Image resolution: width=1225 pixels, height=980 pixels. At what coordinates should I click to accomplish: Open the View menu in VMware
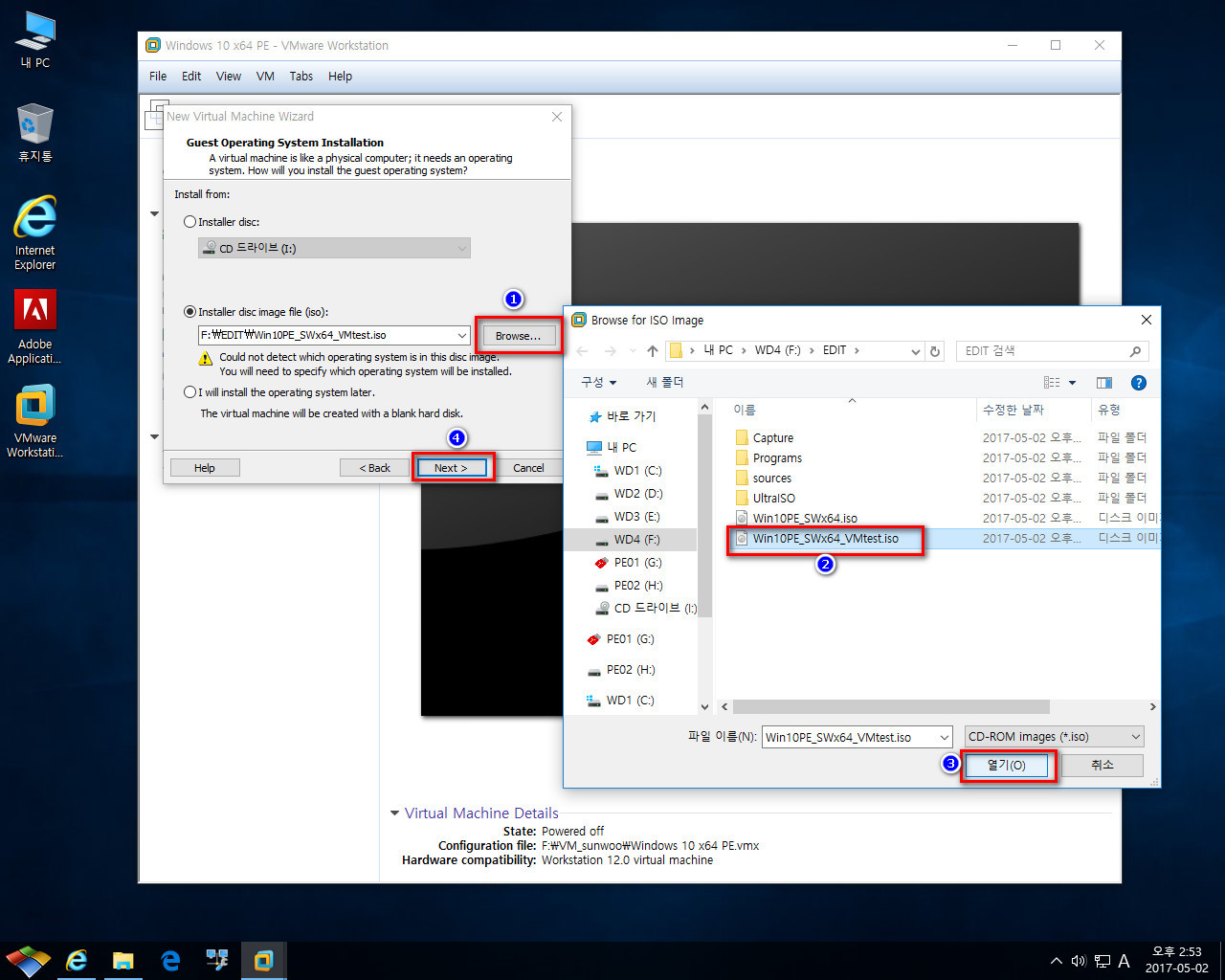pos(229,77)
